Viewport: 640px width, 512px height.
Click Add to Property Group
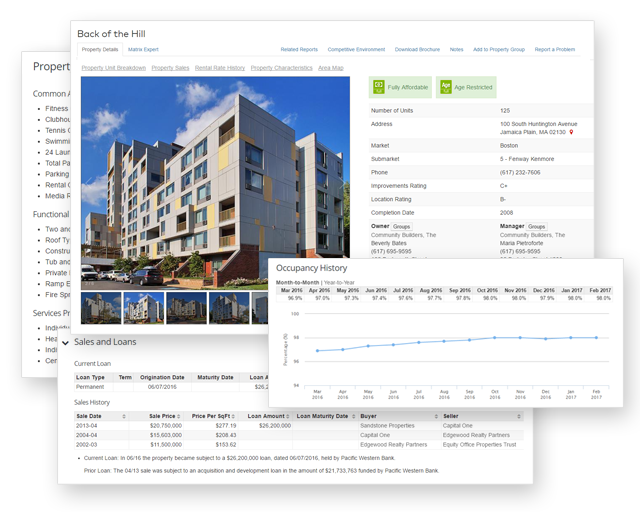point(497,48)
